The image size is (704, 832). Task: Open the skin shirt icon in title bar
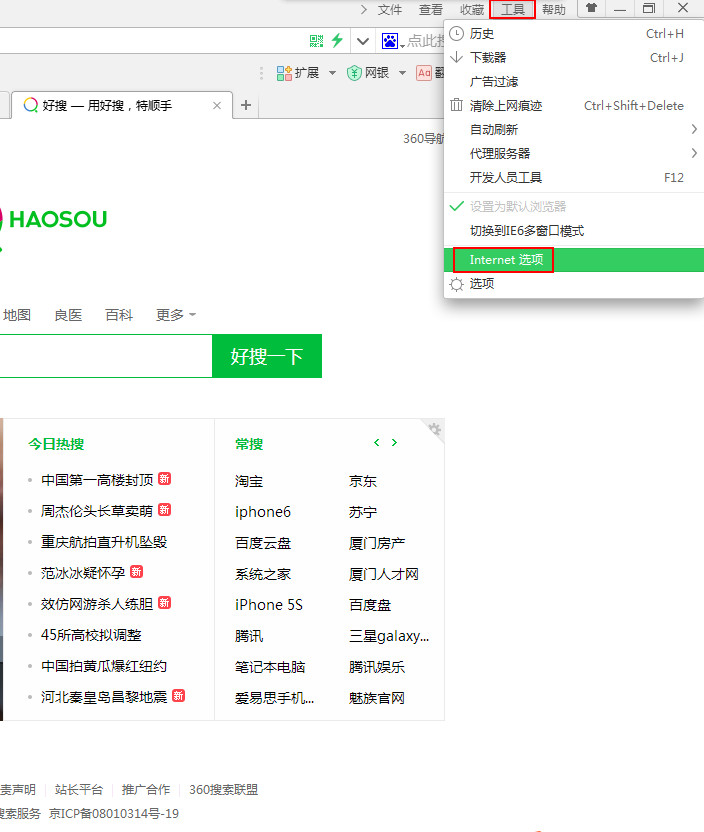(592, 9)
